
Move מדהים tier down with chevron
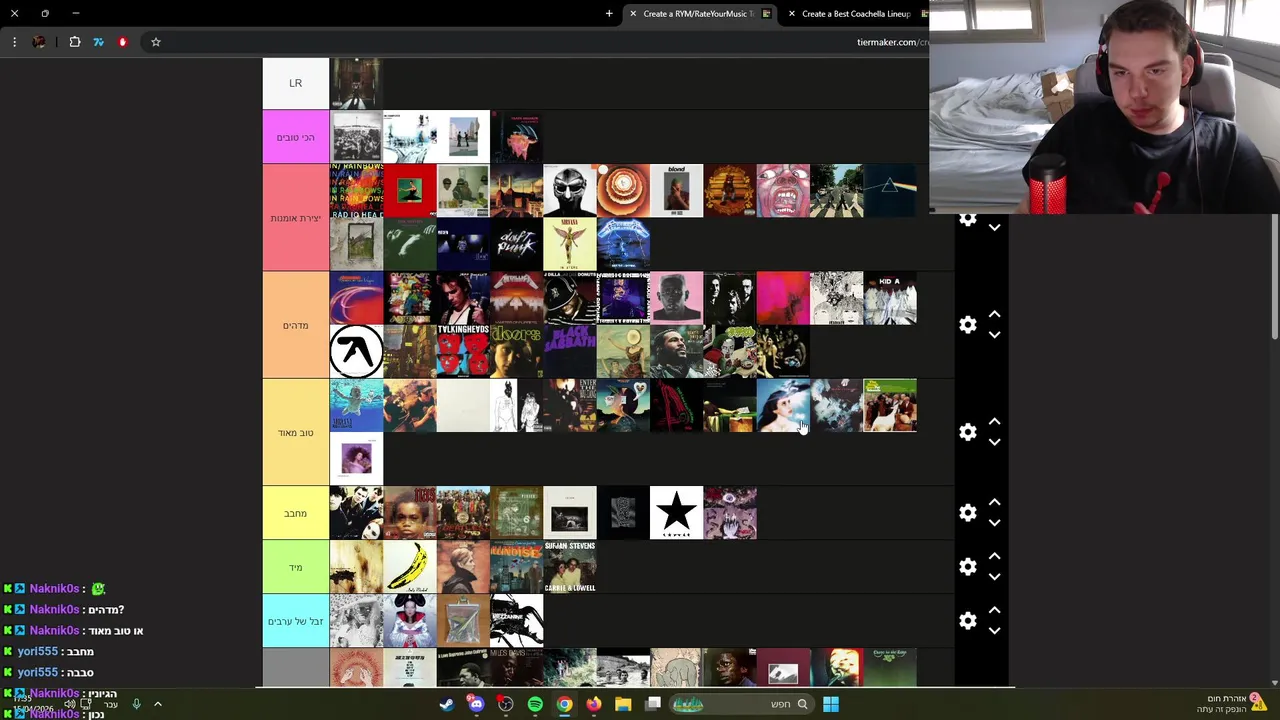[x=994, y=335]
